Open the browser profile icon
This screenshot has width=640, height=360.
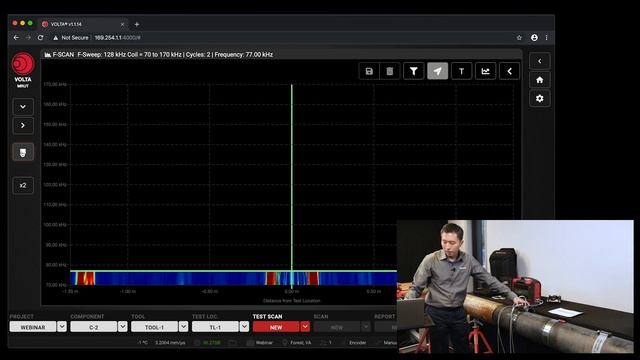tap(534, 38)
